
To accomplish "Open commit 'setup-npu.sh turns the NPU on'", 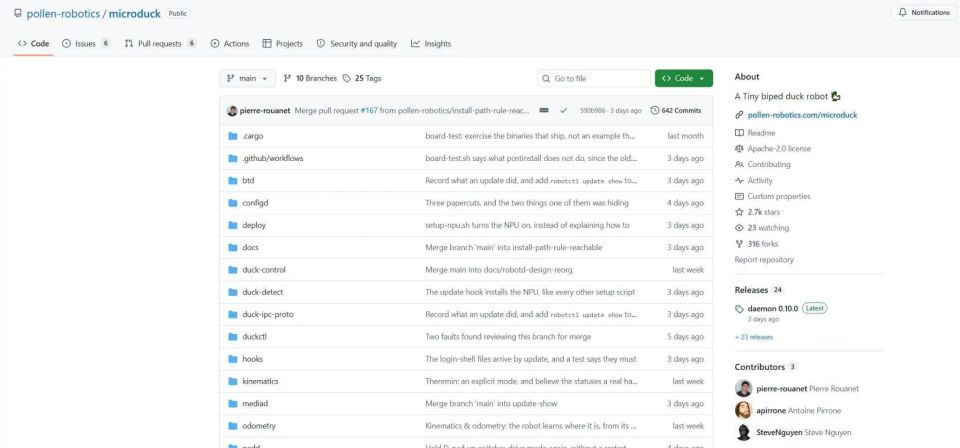I will click(527, 225).
